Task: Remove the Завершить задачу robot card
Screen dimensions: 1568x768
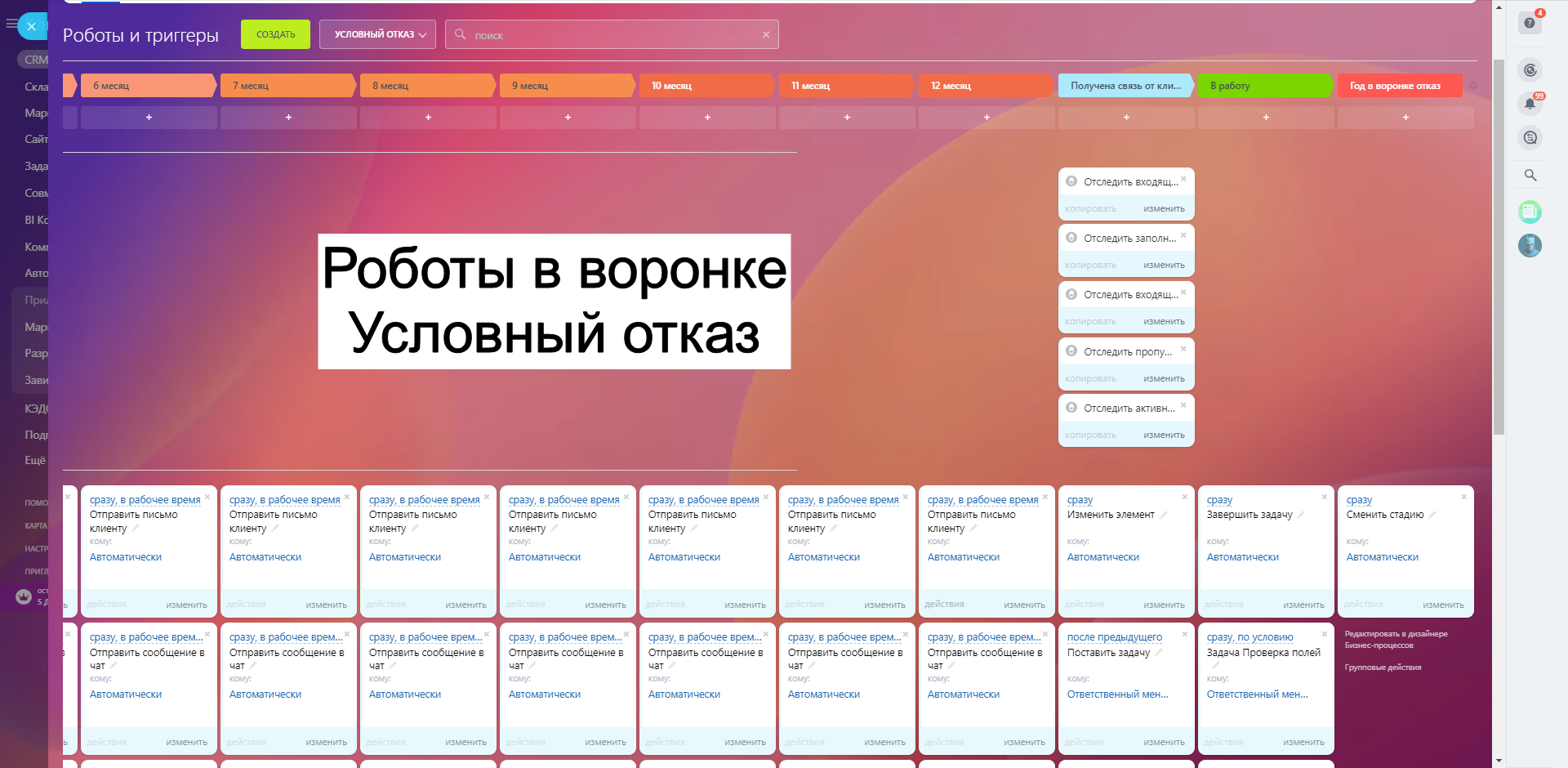Action: tap(1325, 497)
